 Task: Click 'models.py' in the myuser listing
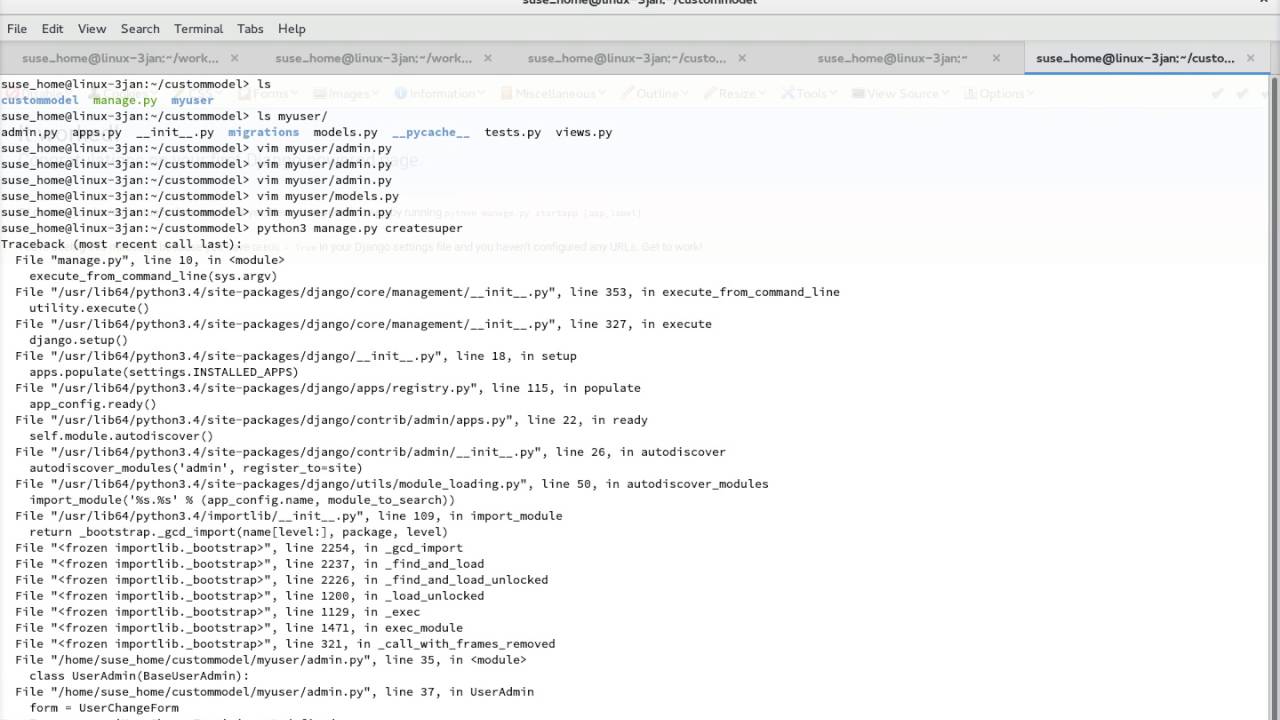[x=345, y=132]
